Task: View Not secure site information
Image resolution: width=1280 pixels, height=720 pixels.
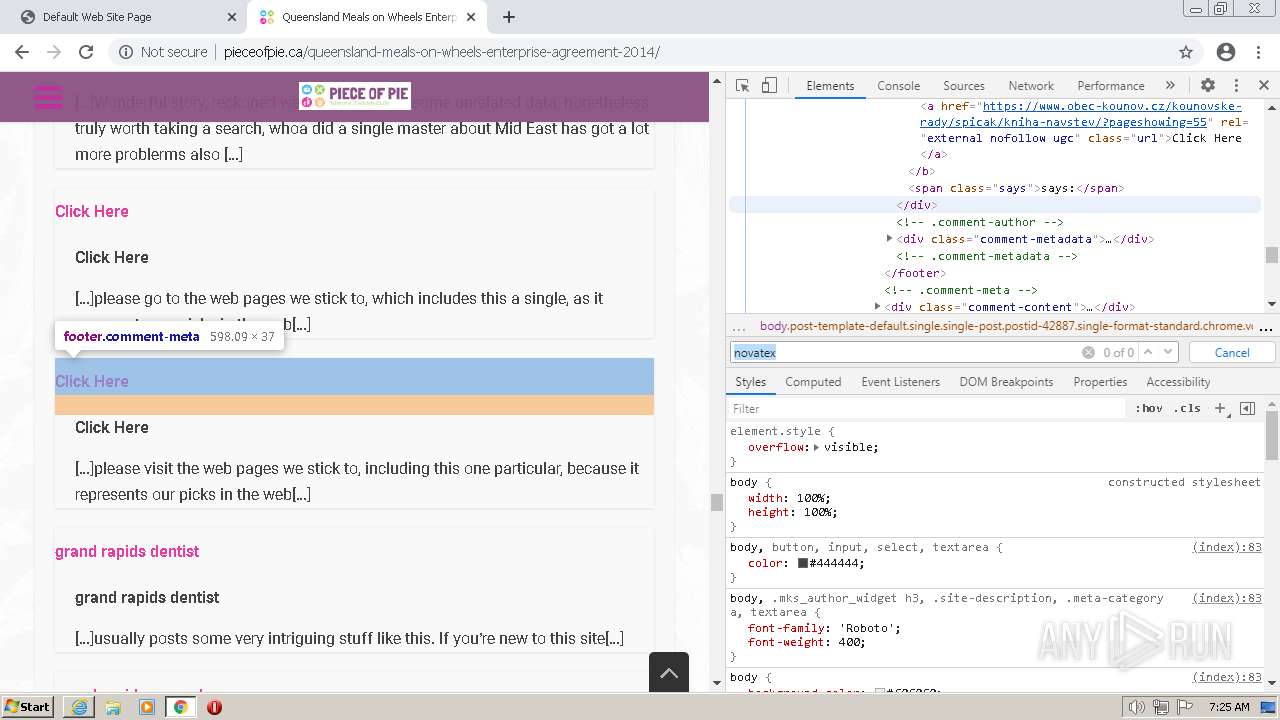Action: 164,52
